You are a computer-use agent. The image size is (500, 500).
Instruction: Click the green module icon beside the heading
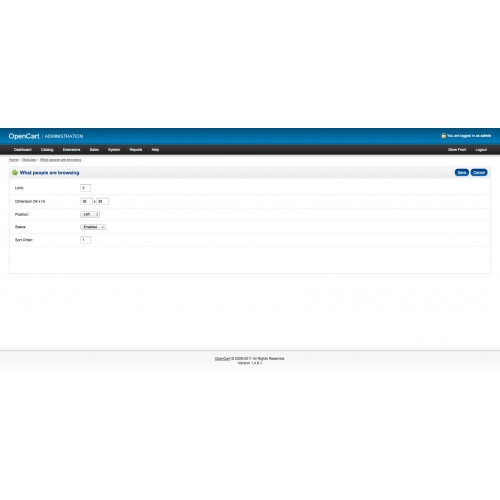pos(15,172)
